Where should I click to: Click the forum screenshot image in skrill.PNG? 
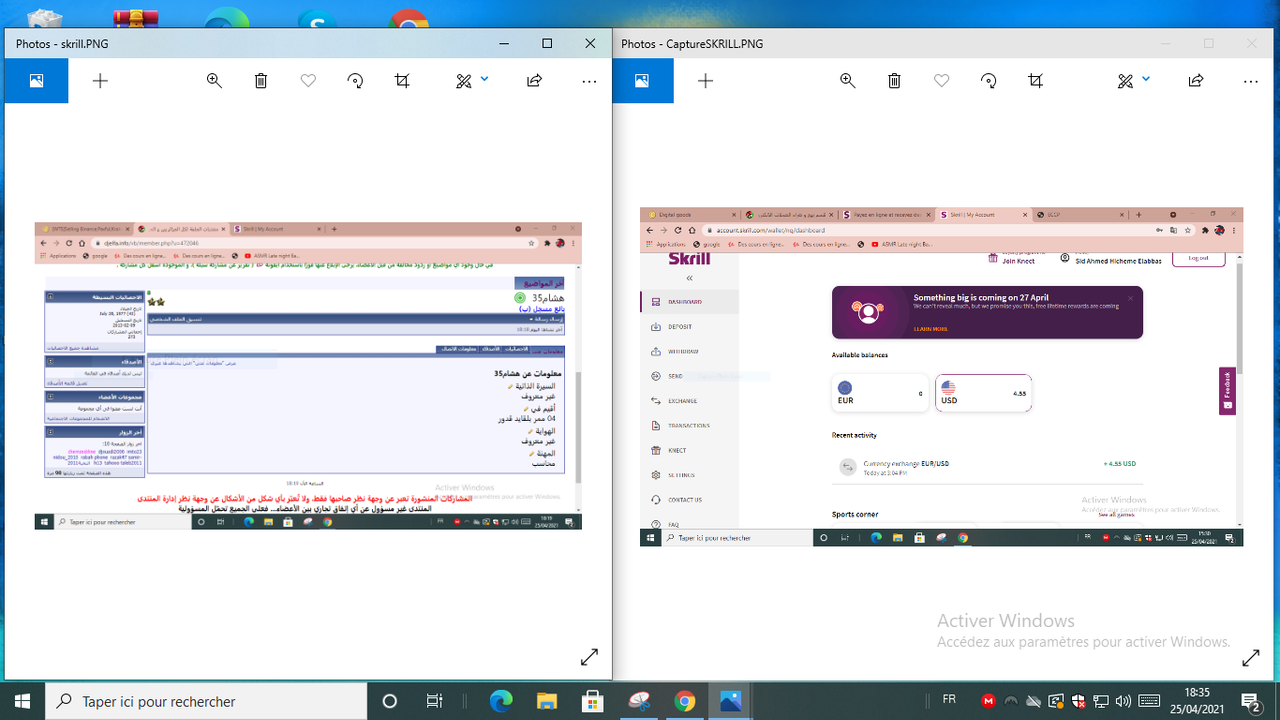(x=308, y=376)
